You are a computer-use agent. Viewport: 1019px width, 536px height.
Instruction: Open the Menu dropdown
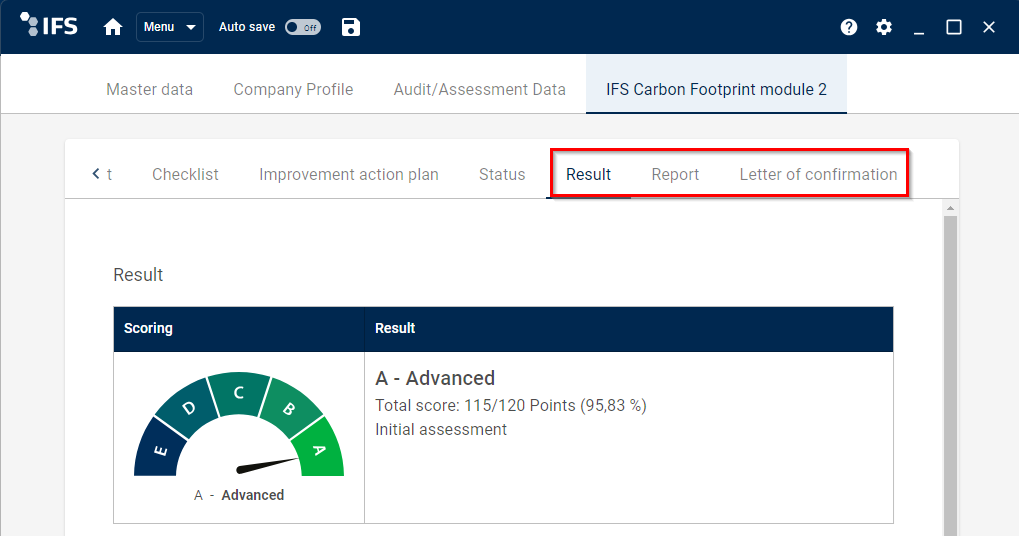point(170,27)
